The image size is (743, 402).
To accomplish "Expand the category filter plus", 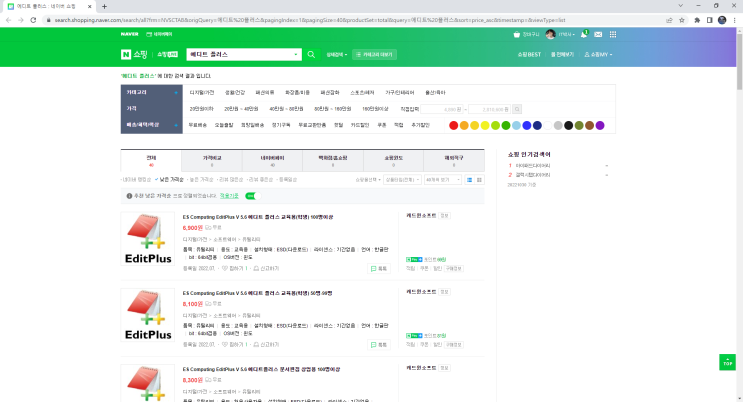I will 176,92.
